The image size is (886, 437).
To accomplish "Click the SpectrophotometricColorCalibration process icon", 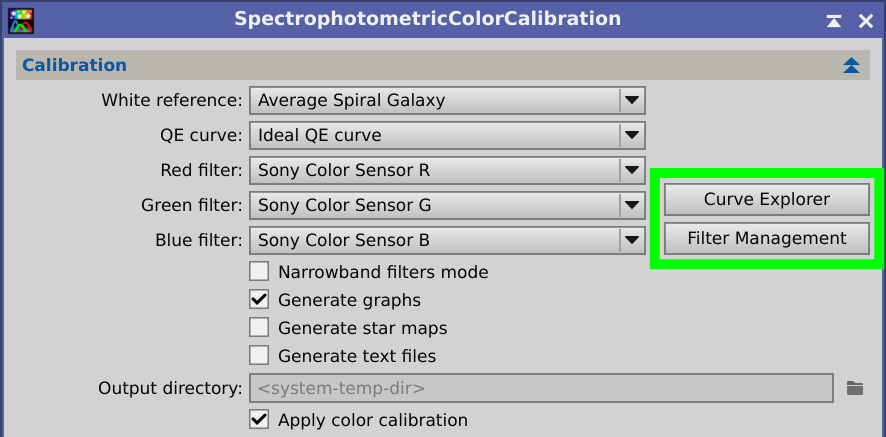I will (21, 20).
